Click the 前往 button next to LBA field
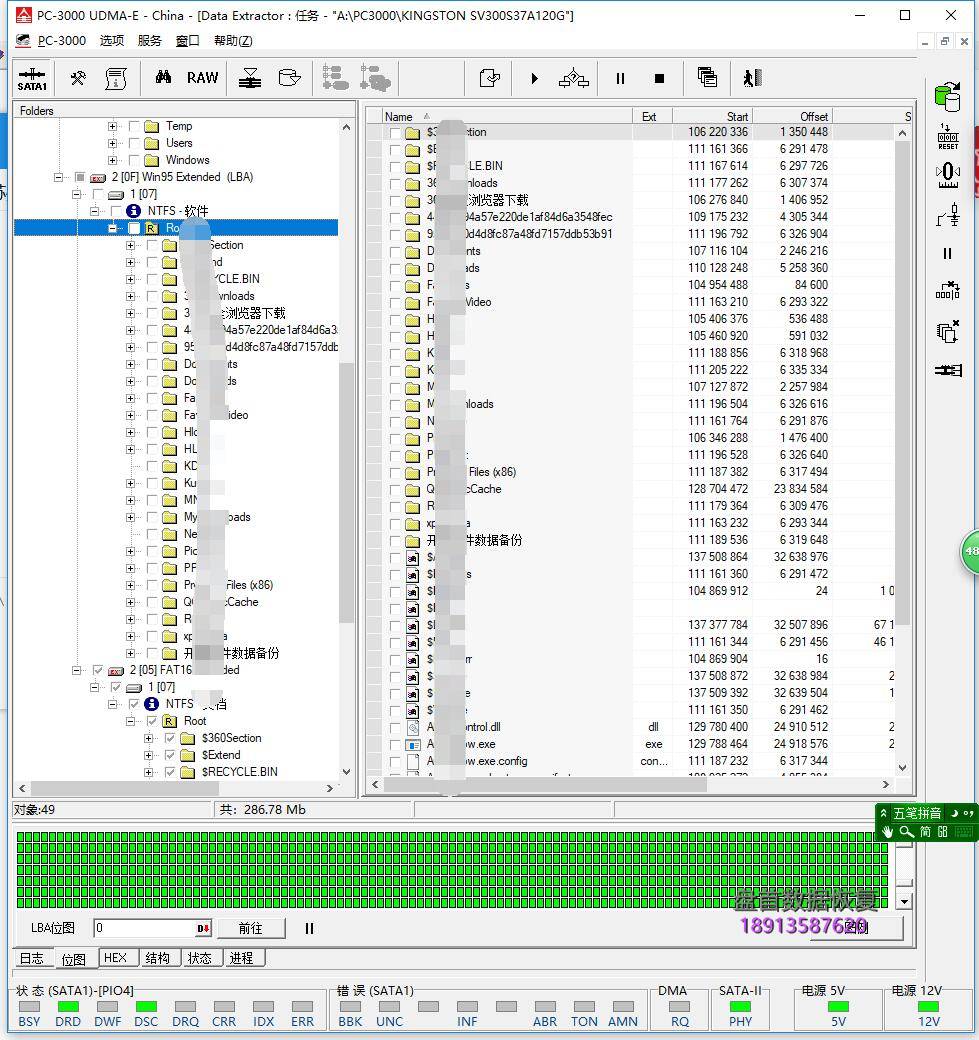Screen dimensions: 979x1040 pyautogui.click(x=250, y=928)
